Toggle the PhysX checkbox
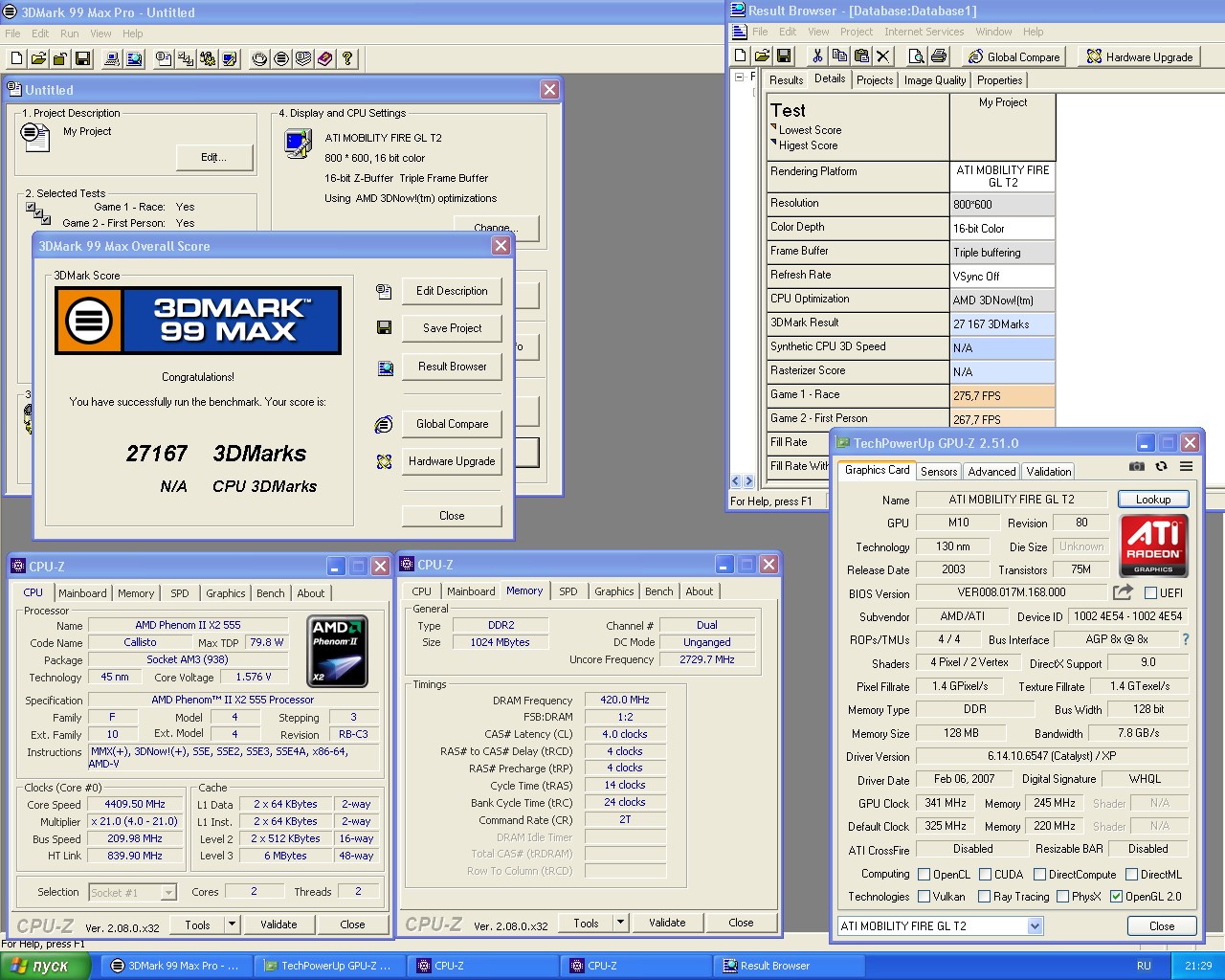The image size is (1225, 980). pos(1062,897)
